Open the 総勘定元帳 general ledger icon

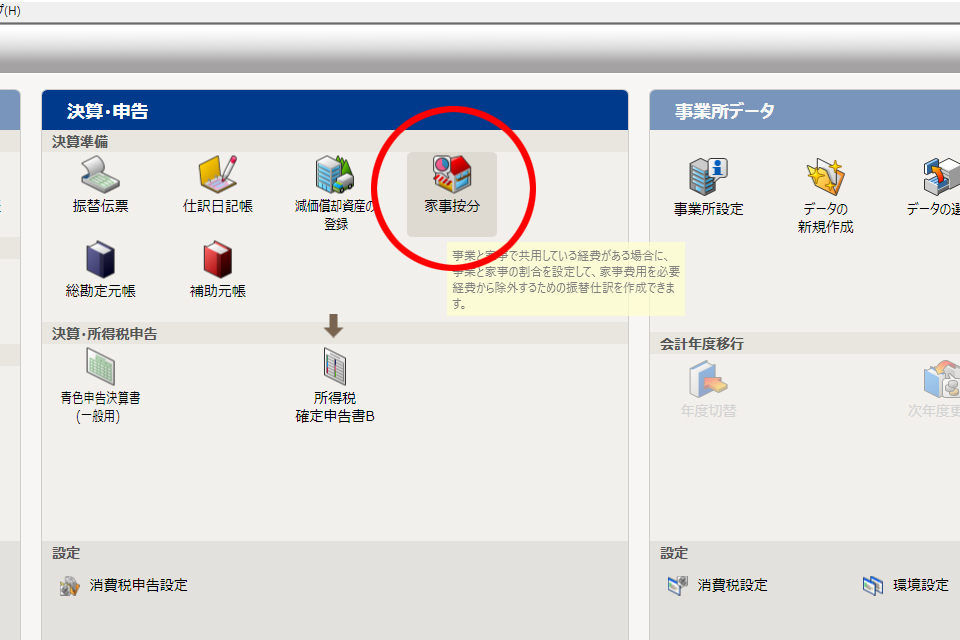point(100,259)
